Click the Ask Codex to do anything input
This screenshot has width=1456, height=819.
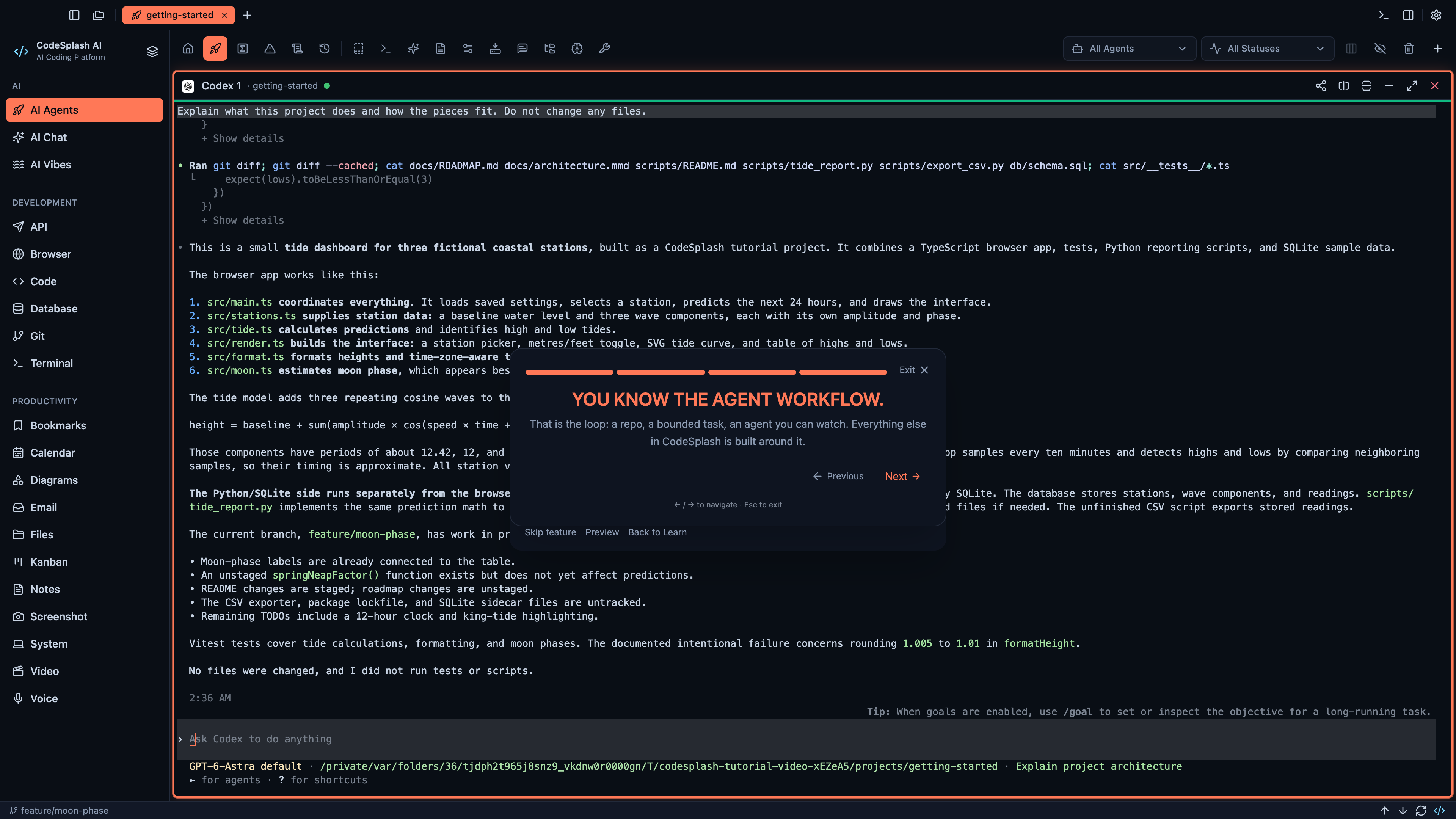tap(806, 739)
